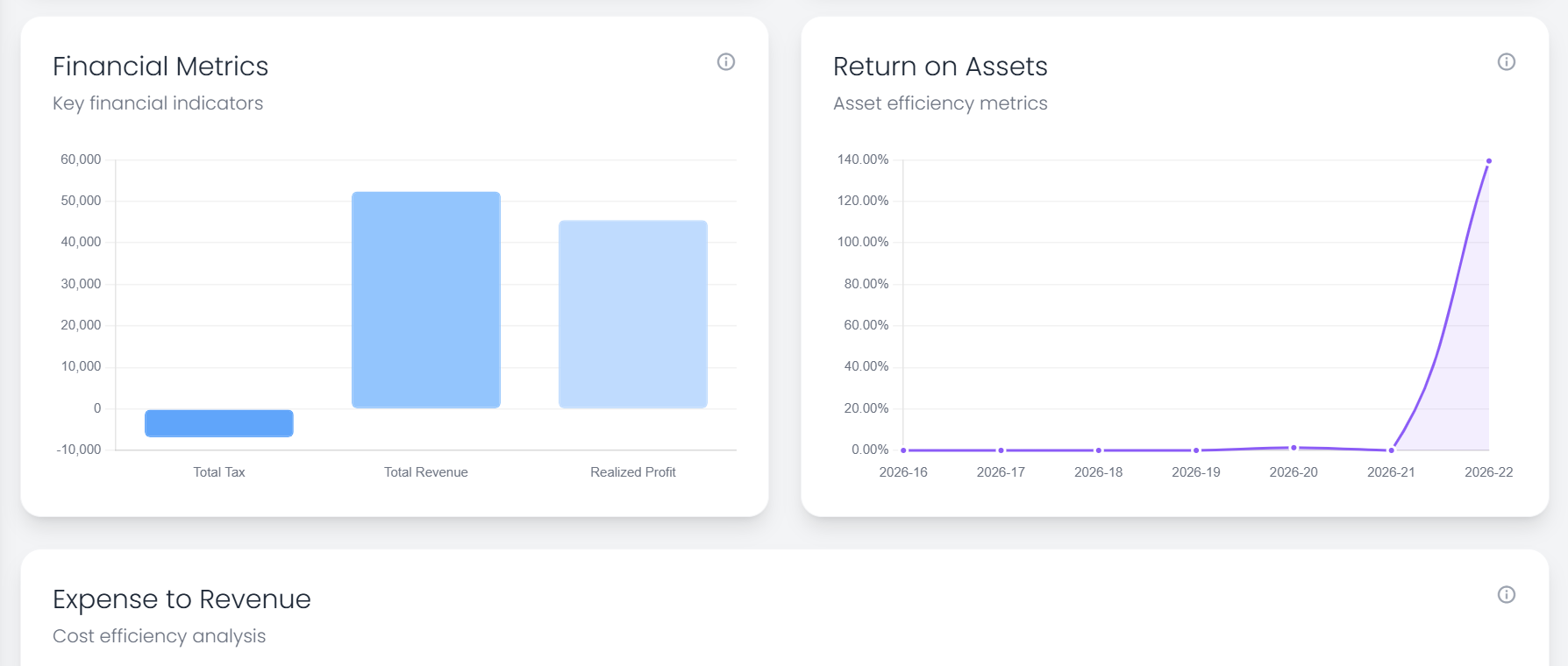Select the 2026-21 data point

point(1392,450)
